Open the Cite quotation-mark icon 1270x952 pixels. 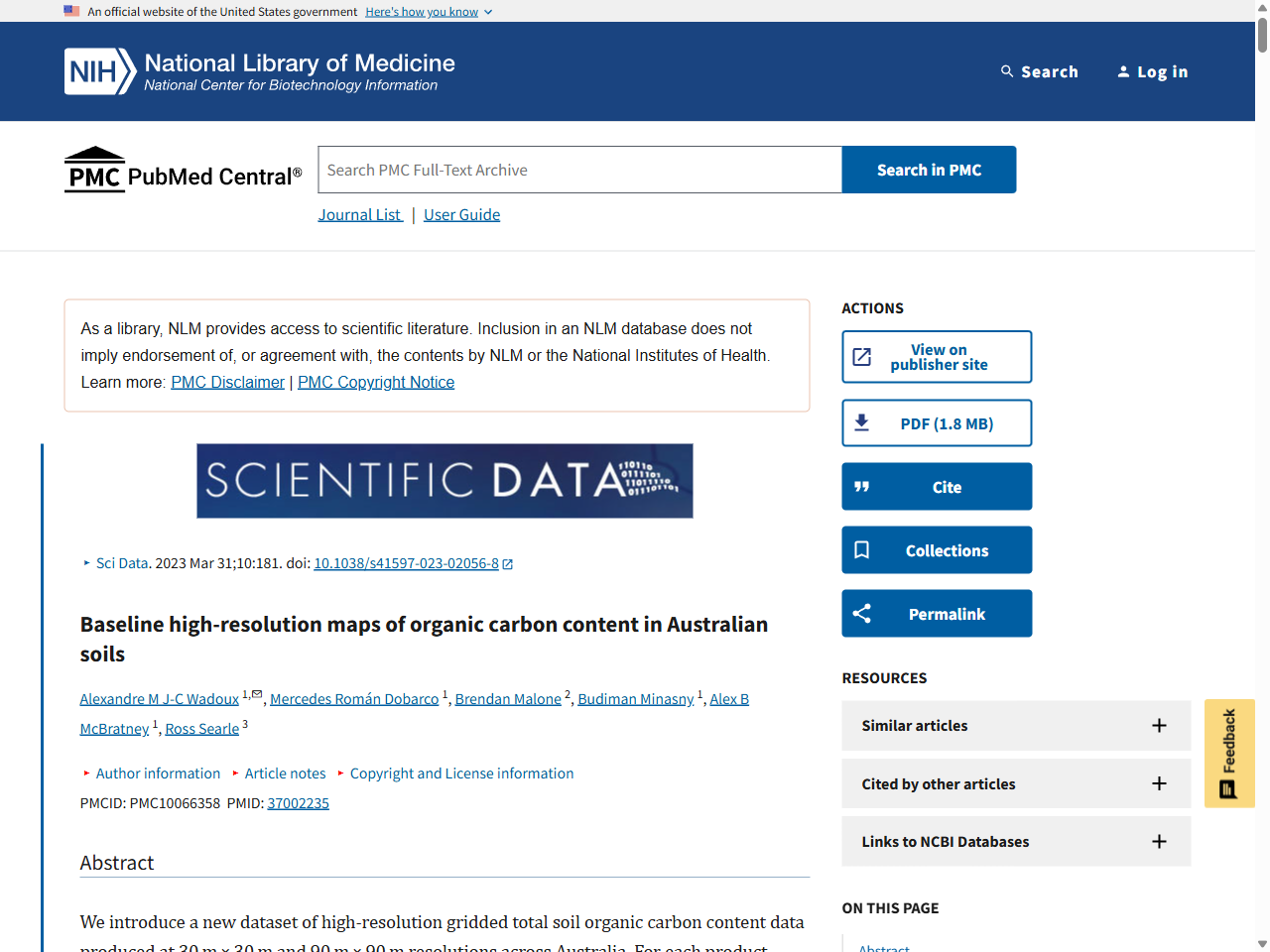coord(862,486)
